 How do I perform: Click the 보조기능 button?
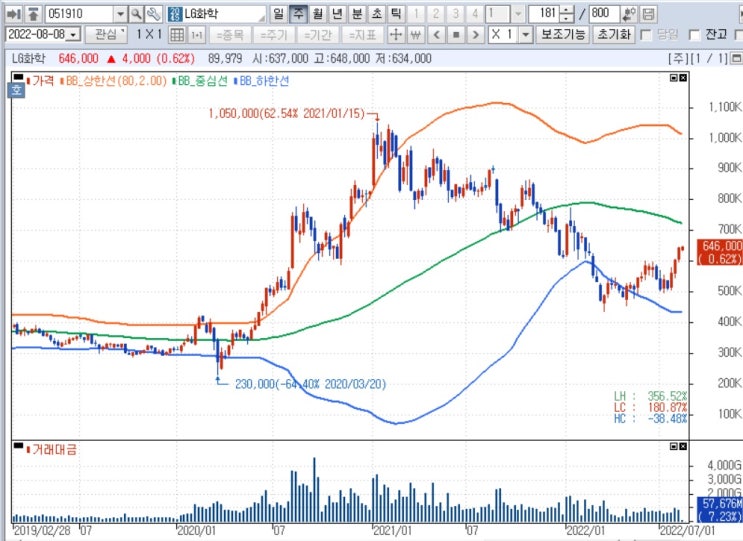coord(563,35)
